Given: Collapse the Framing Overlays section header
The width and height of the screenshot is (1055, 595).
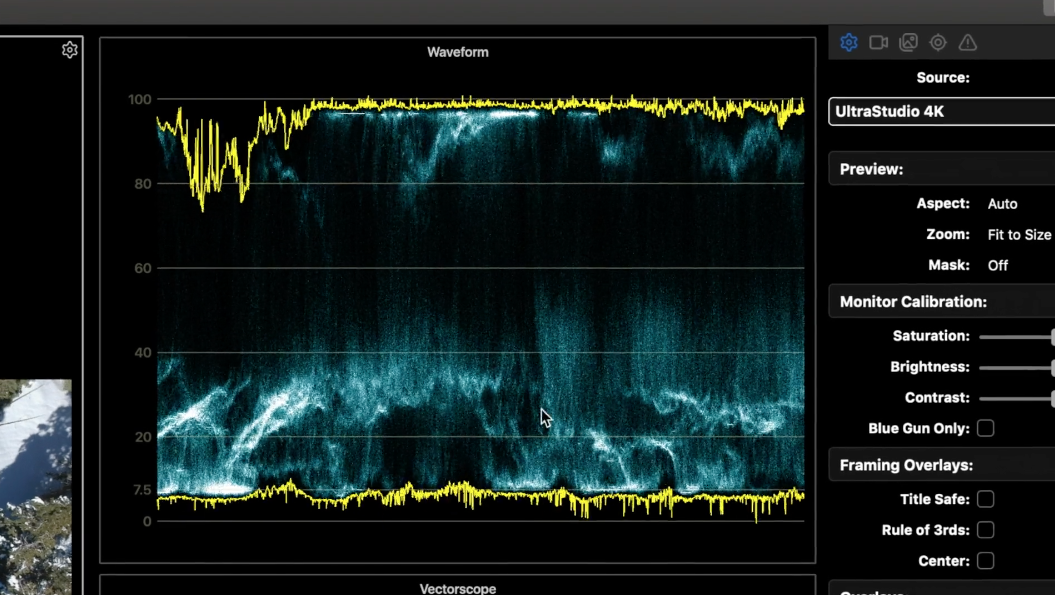Looking at the screenshot, I should pyautogui.click(x=940, y=465).
